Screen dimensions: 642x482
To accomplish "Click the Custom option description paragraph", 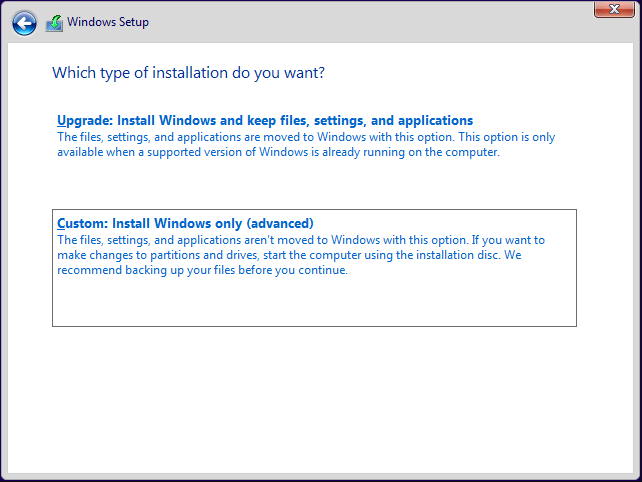I will [x=300, y=256].
